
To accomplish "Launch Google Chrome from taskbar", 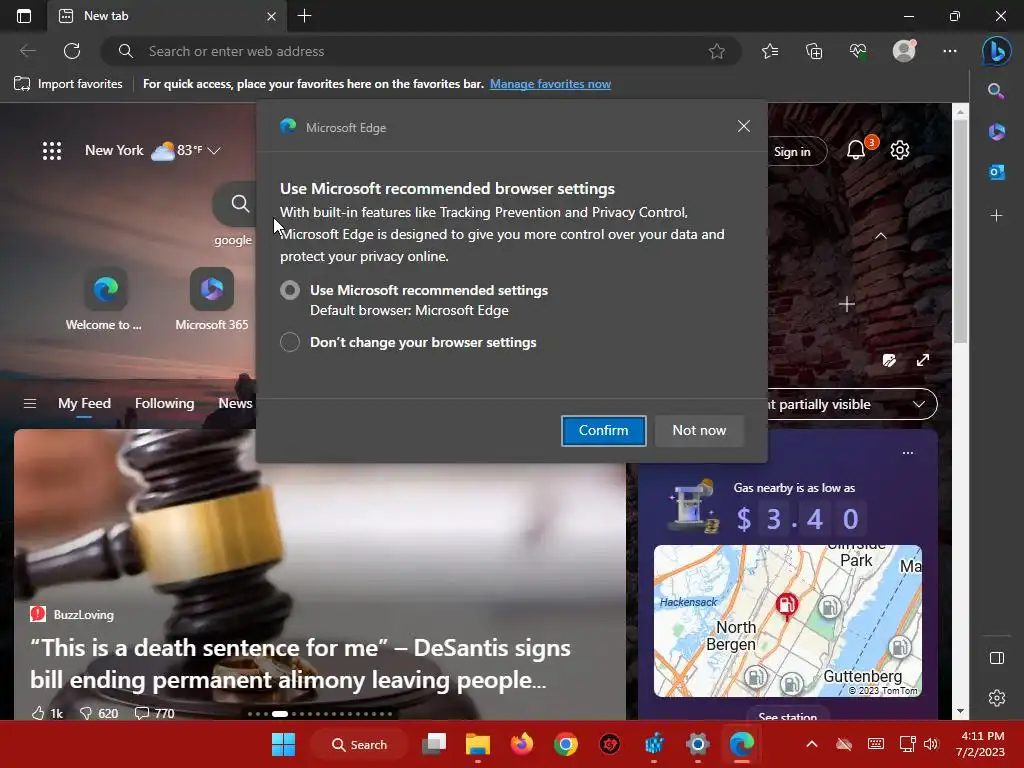I will tap(566, 744).
